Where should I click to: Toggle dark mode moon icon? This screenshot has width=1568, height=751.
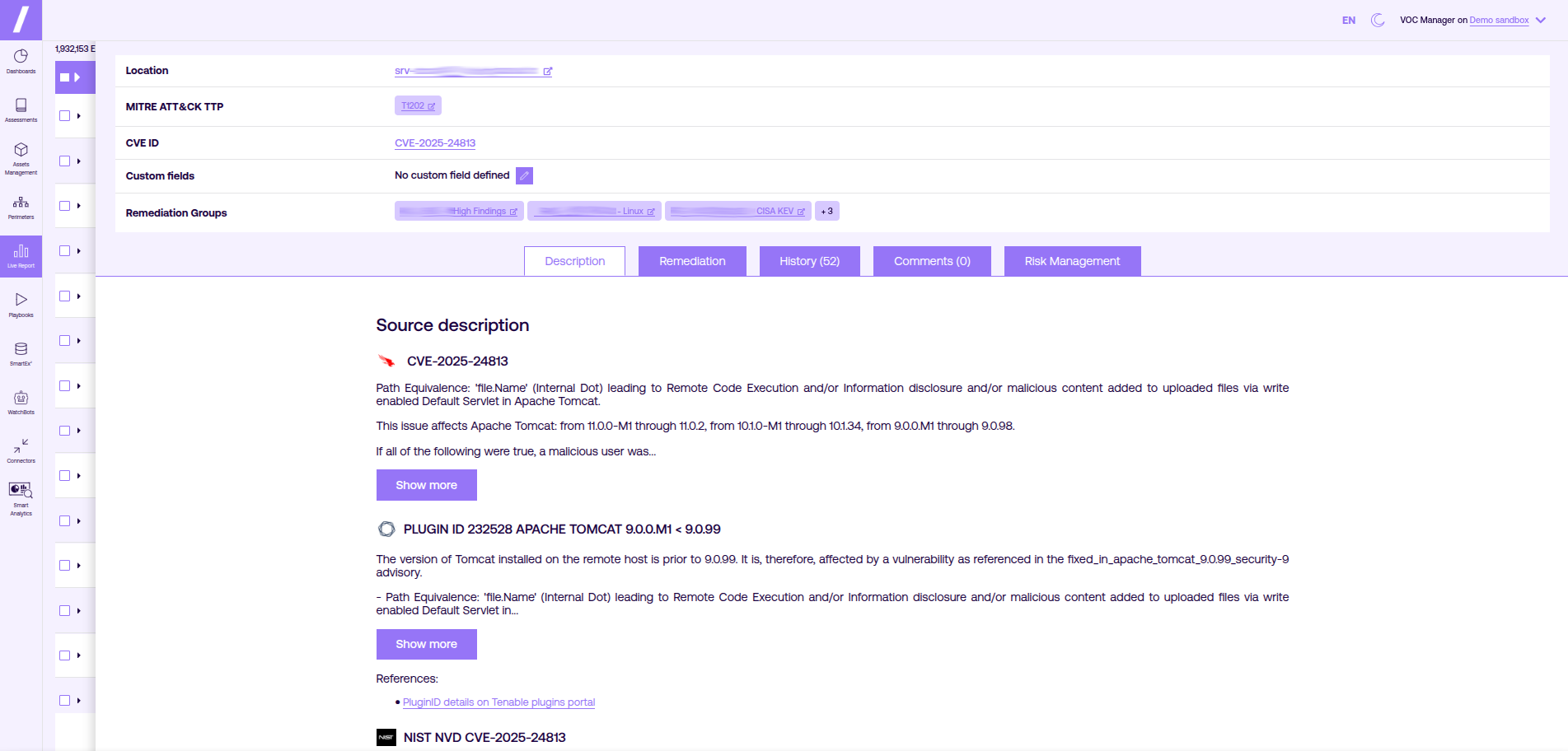[1377, 20]
